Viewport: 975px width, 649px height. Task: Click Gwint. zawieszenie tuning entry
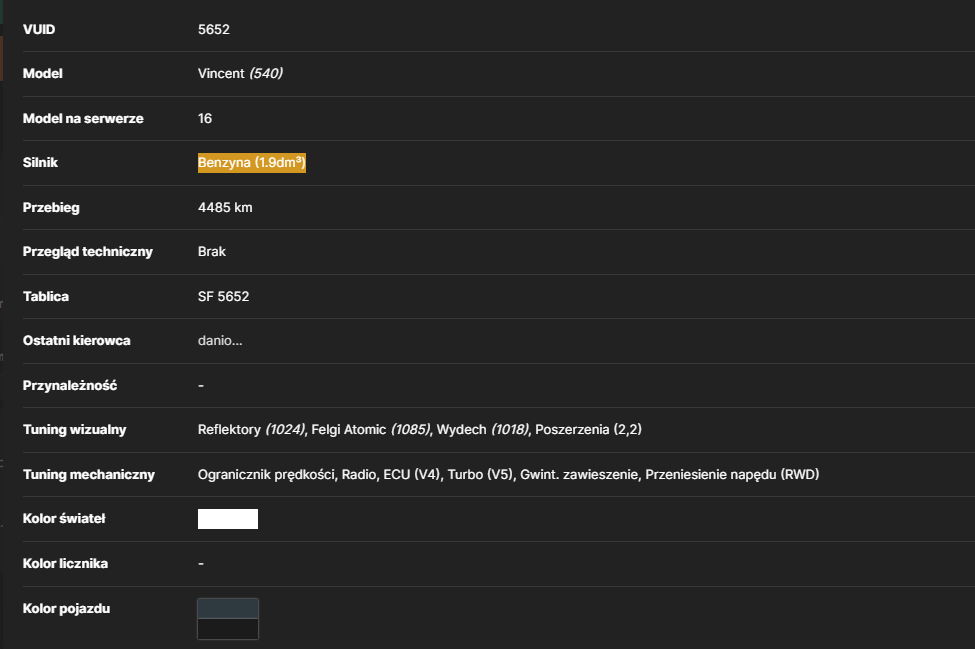click(x=578, y=474)
